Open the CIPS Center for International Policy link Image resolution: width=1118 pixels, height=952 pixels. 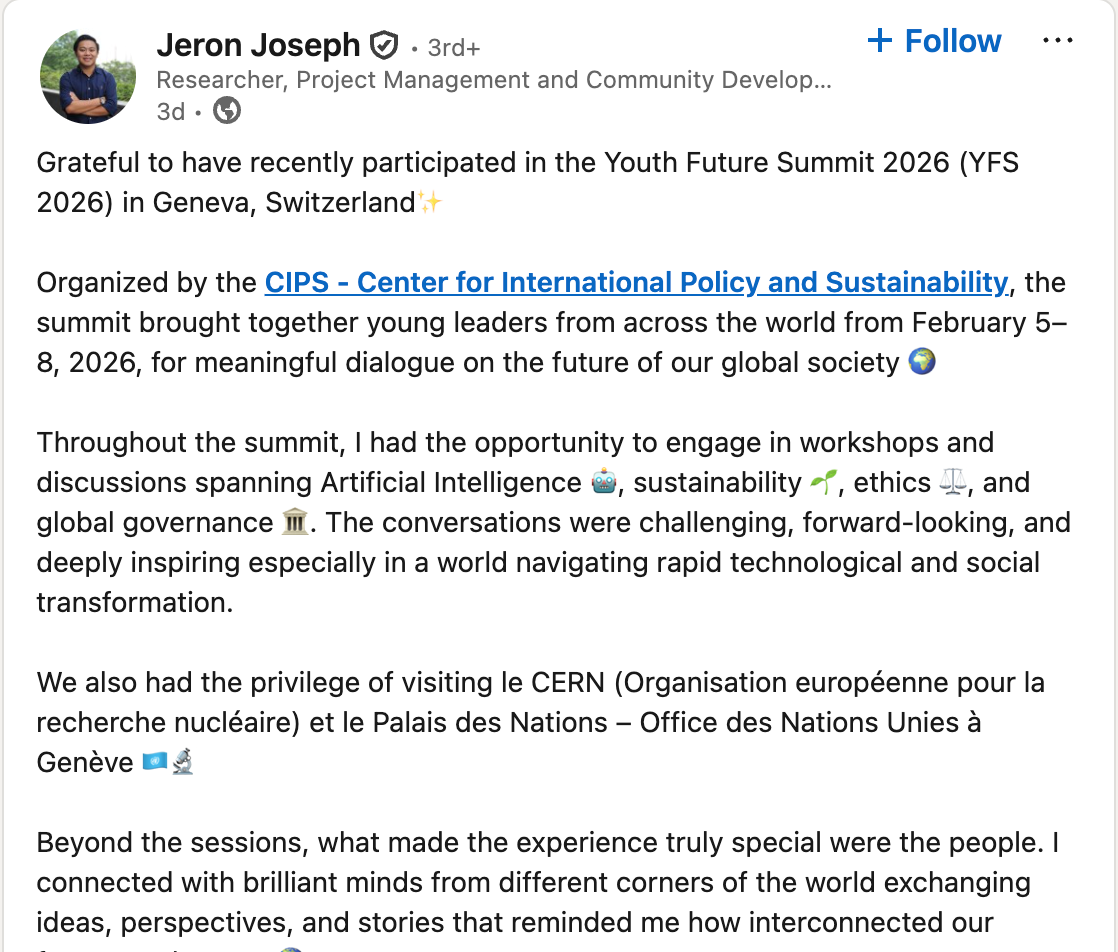636,283
